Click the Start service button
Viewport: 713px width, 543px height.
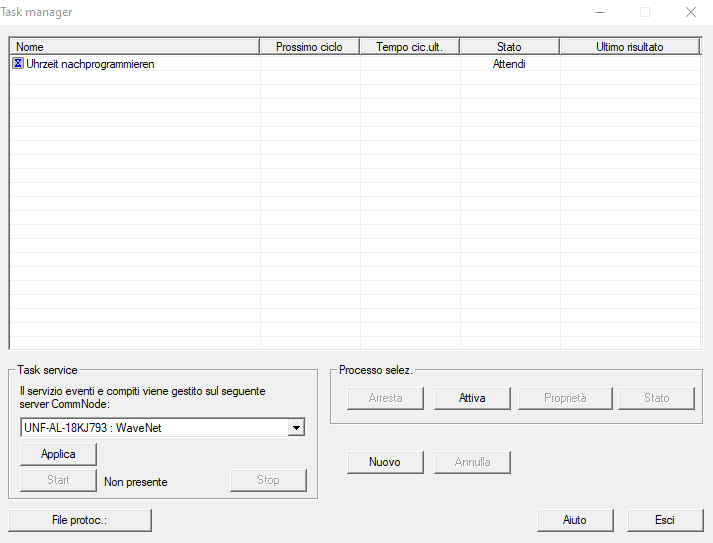point(59,480)
